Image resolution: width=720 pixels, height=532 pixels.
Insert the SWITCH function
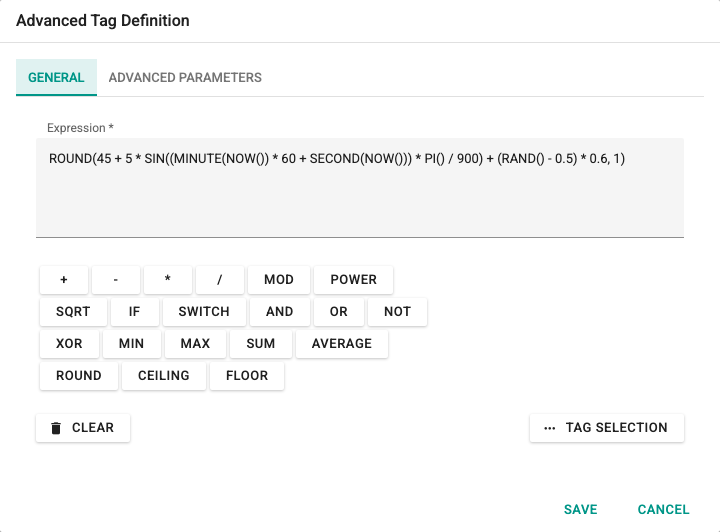(x=204, y=312)
